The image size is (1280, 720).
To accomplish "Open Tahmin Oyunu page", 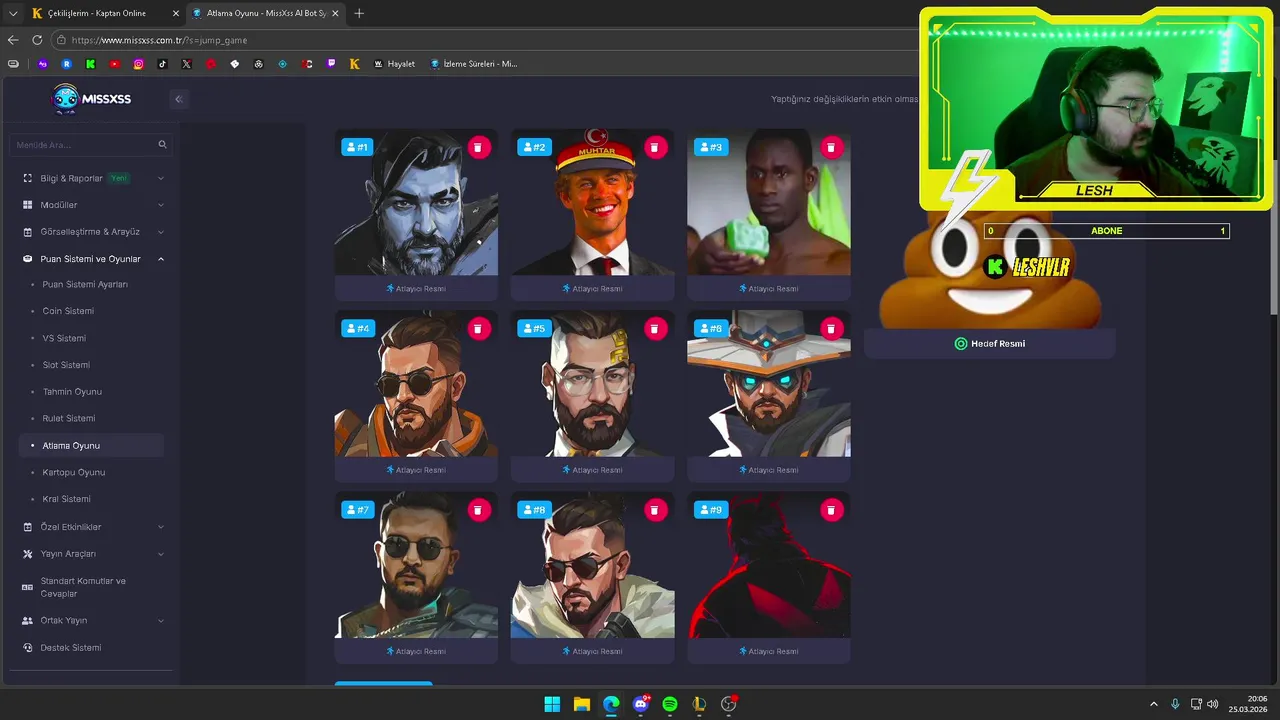I will [x=72, y=392].
